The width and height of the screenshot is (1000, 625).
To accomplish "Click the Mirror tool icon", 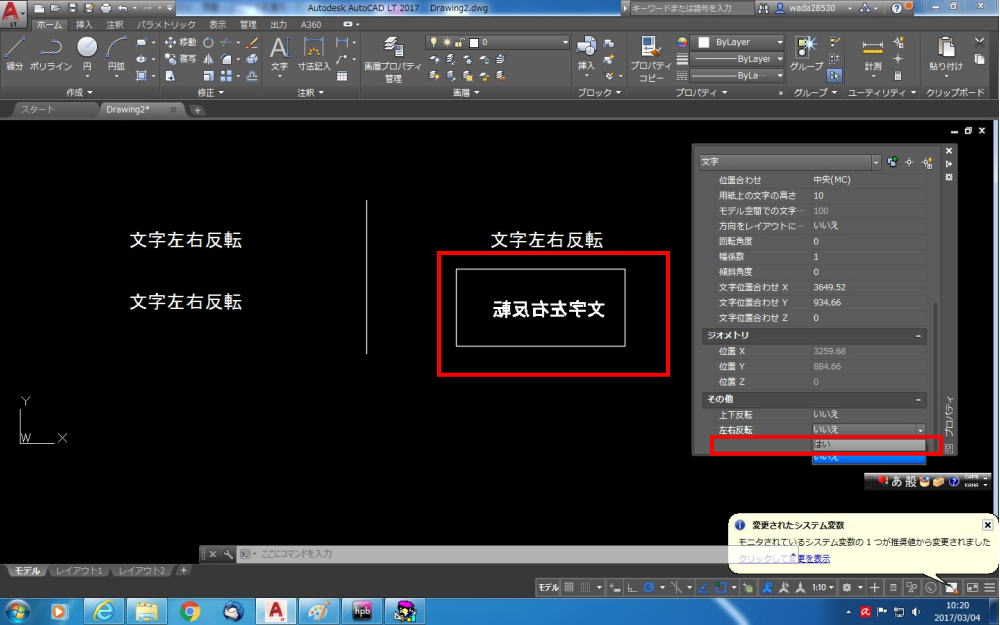I will (209, 59).
